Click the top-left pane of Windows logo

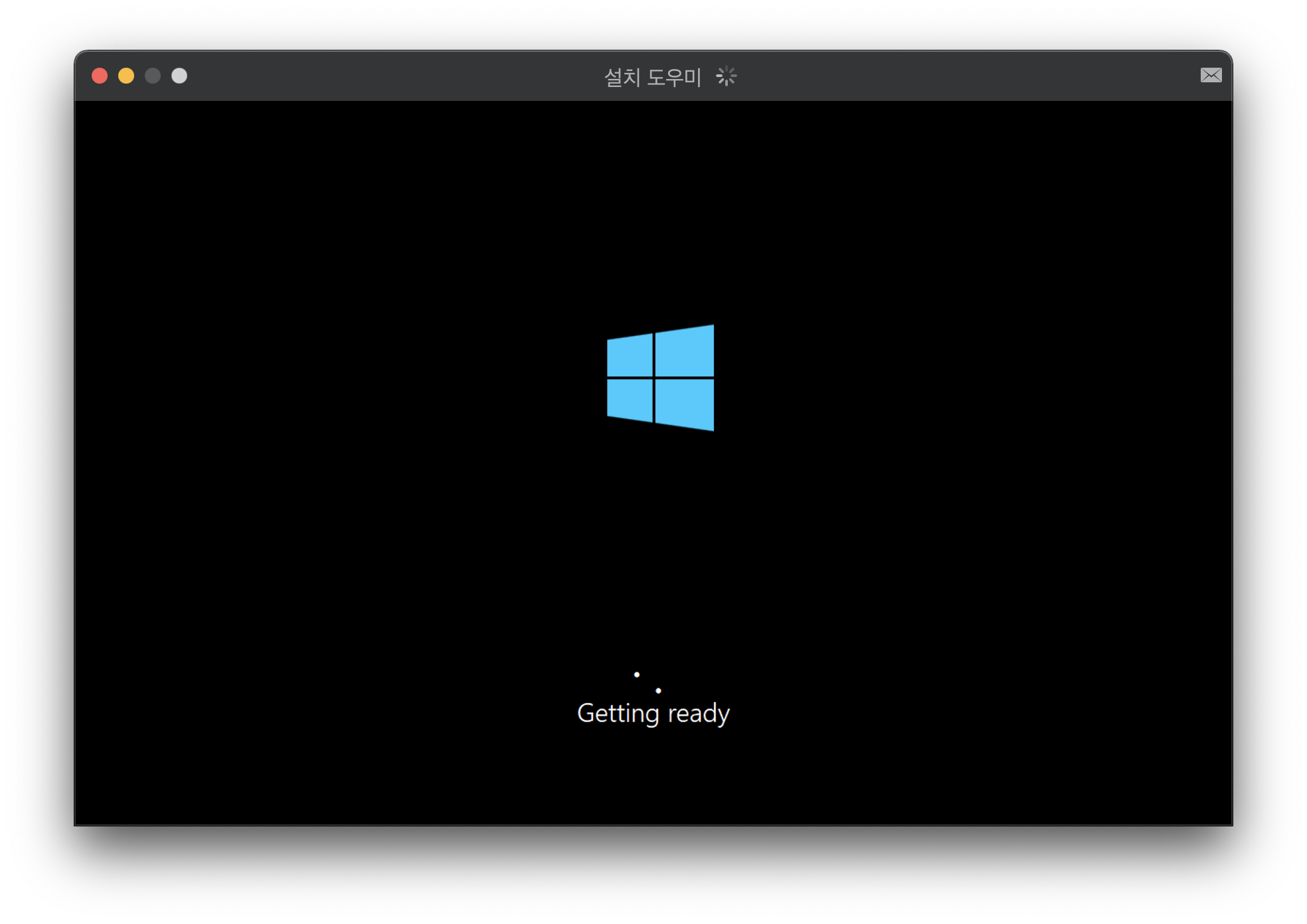[630, 356]
